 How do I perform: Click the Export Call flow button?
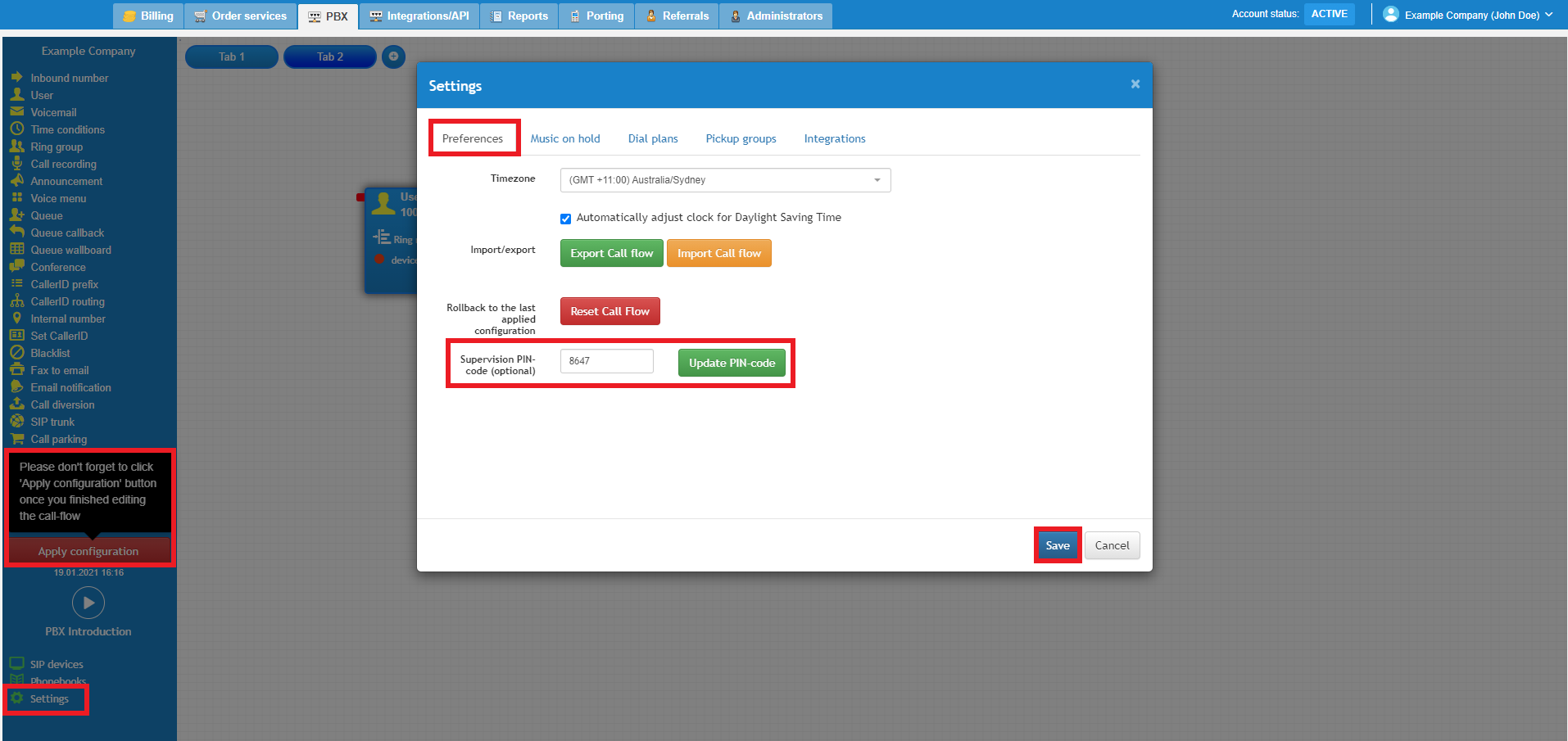[611, 253]
